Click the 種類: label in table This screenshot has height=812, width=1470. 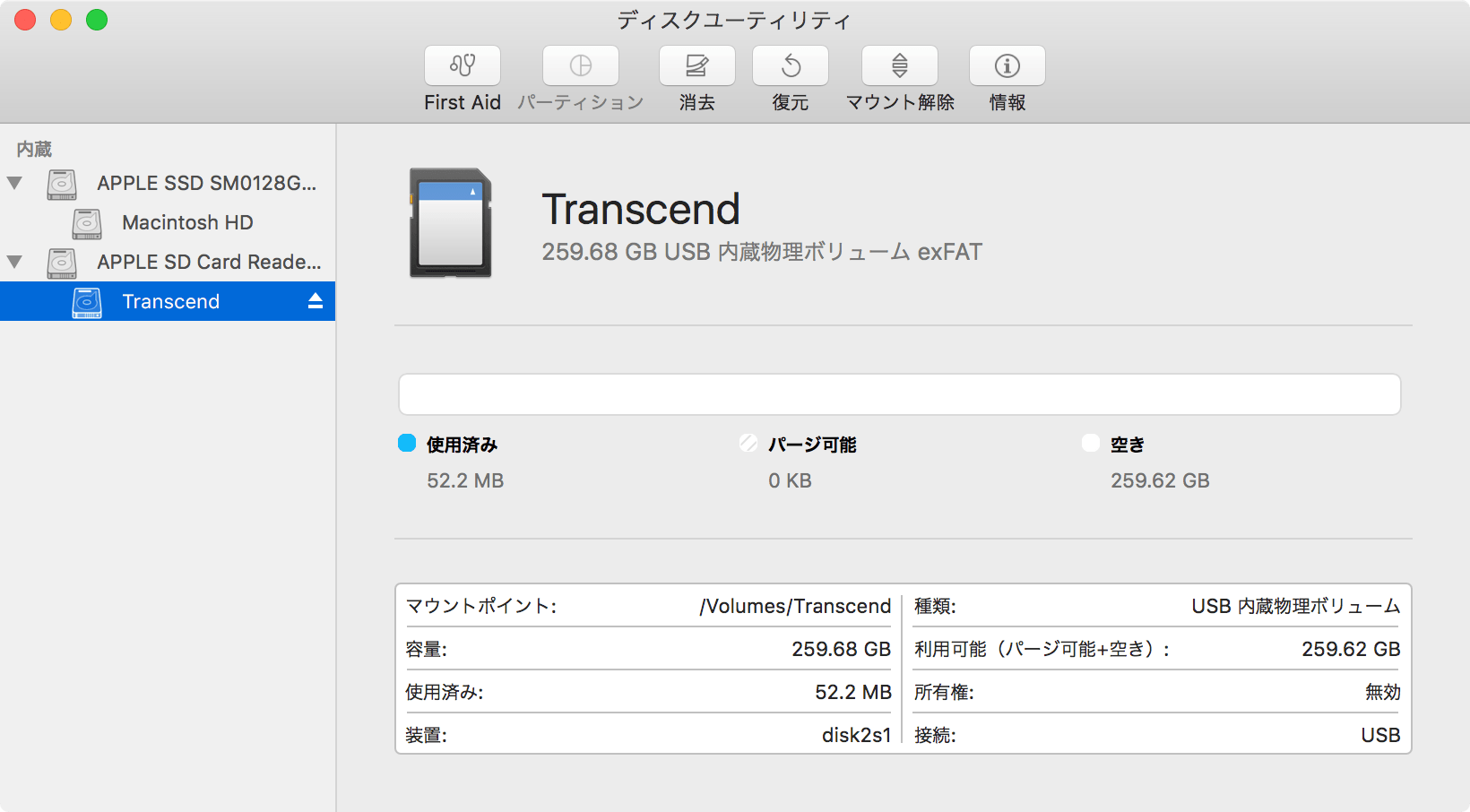tap(935, 606)
